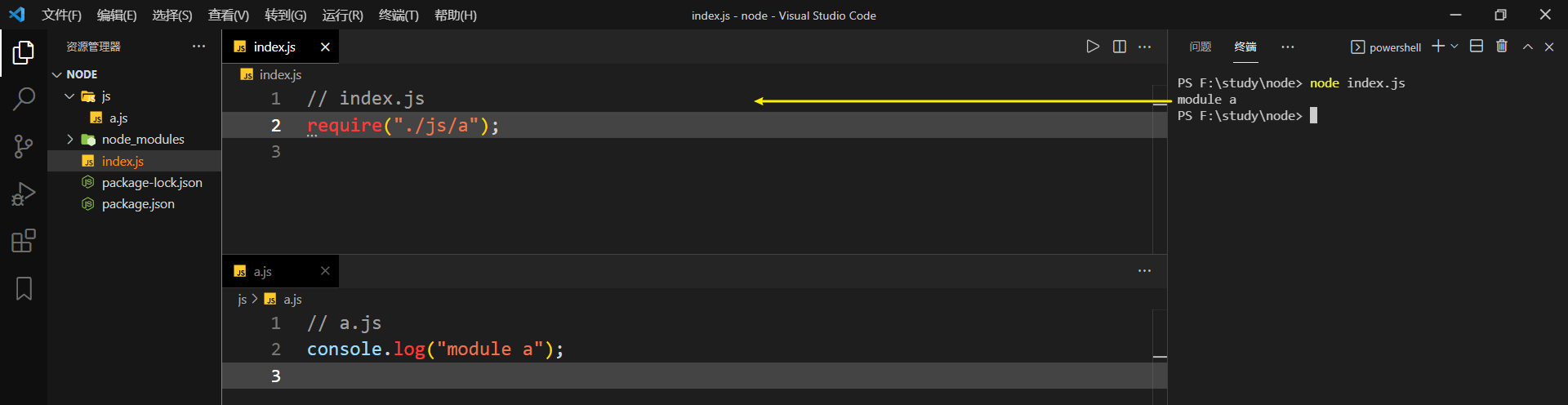
Task: Collapse the js folder
Action: pos(69,96)
